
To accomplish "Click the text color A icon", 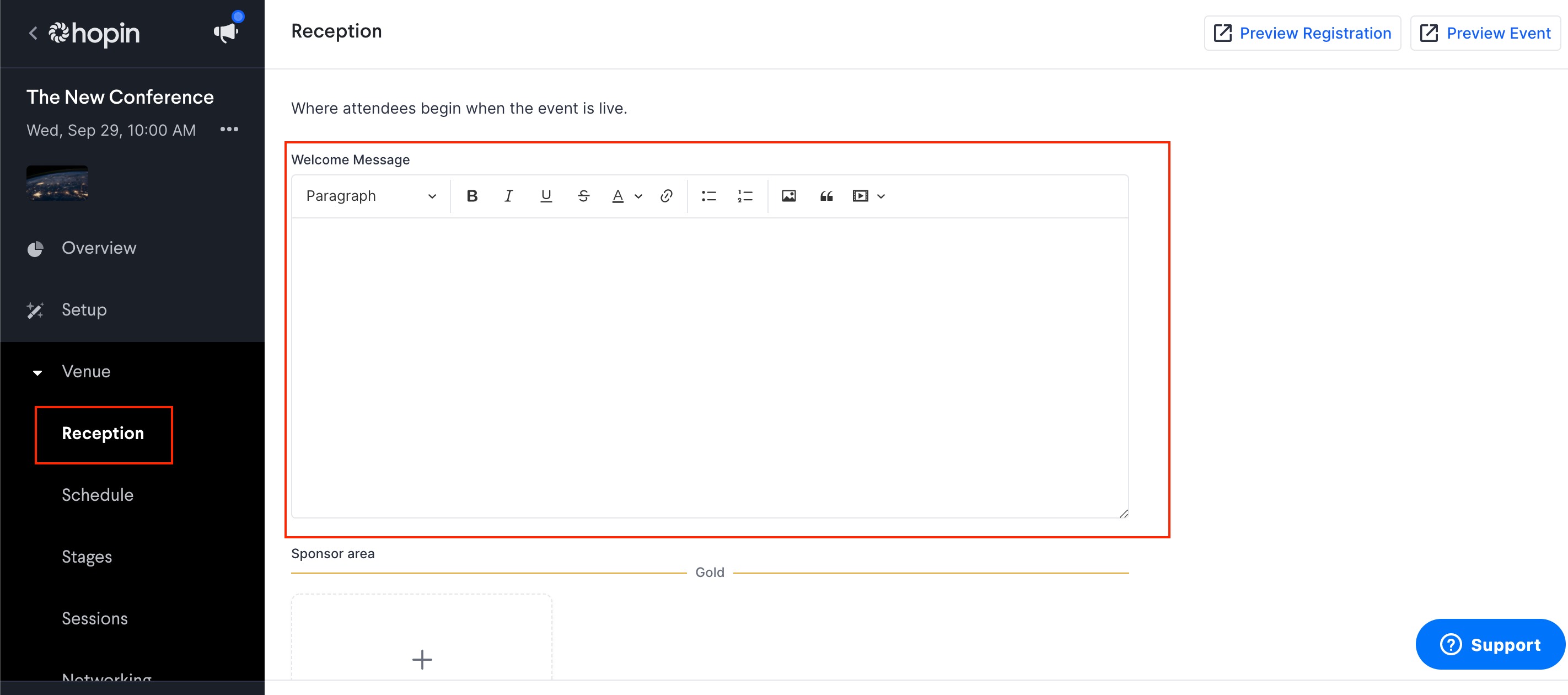I will coord(617,196).
